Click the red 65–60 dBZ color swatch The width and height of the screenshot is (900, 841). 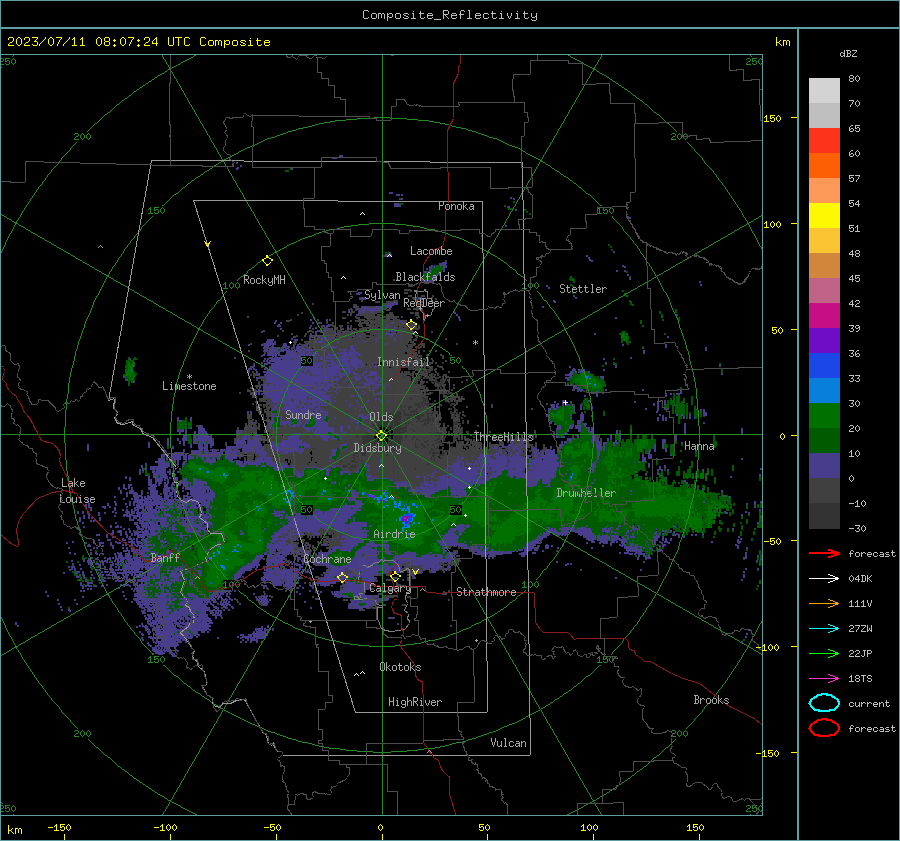pyautogui.click(x=824, y=141)
